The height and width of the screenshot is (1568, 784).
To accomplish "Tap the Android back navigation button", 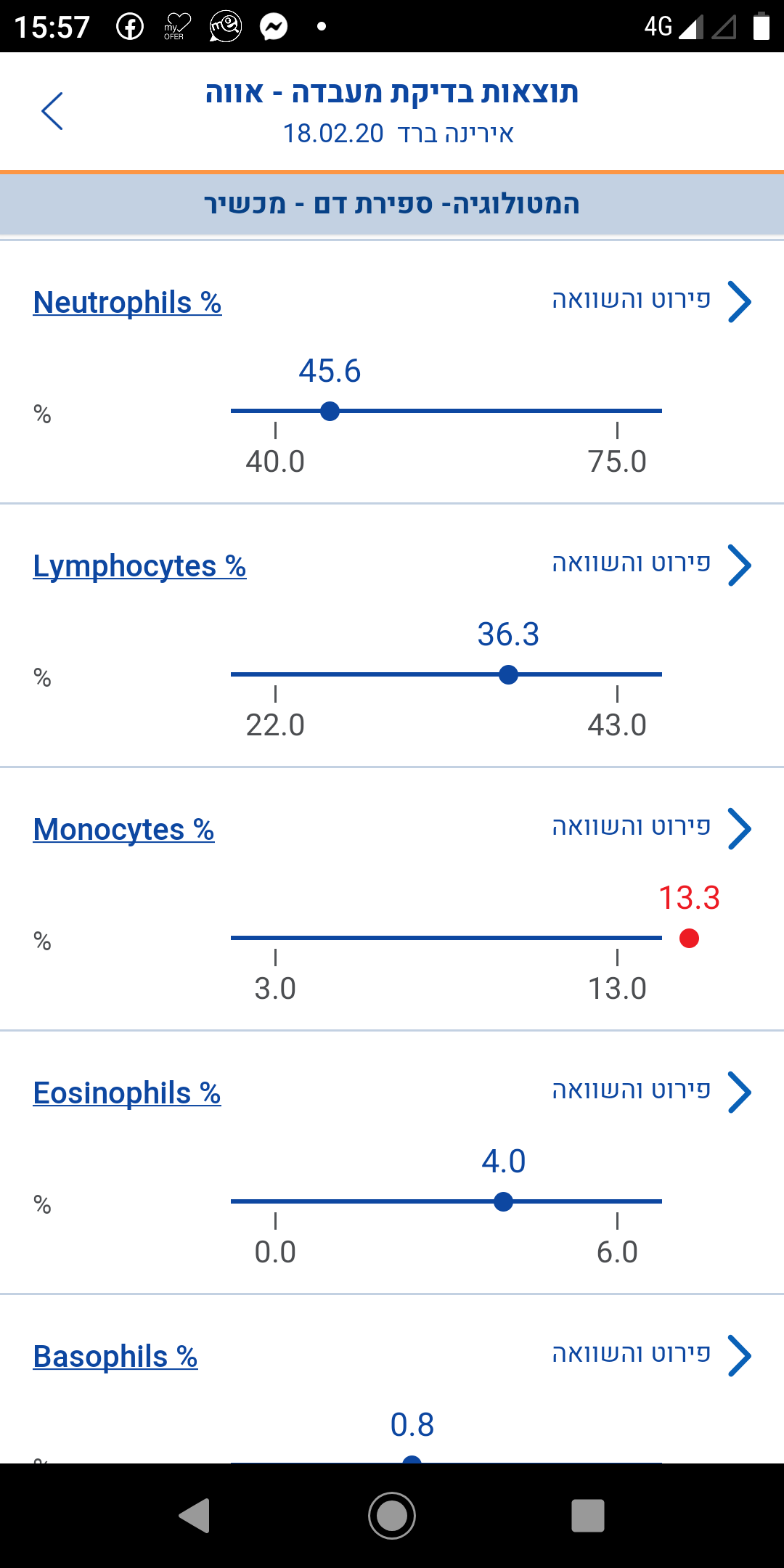I will tap(195, 1516).
